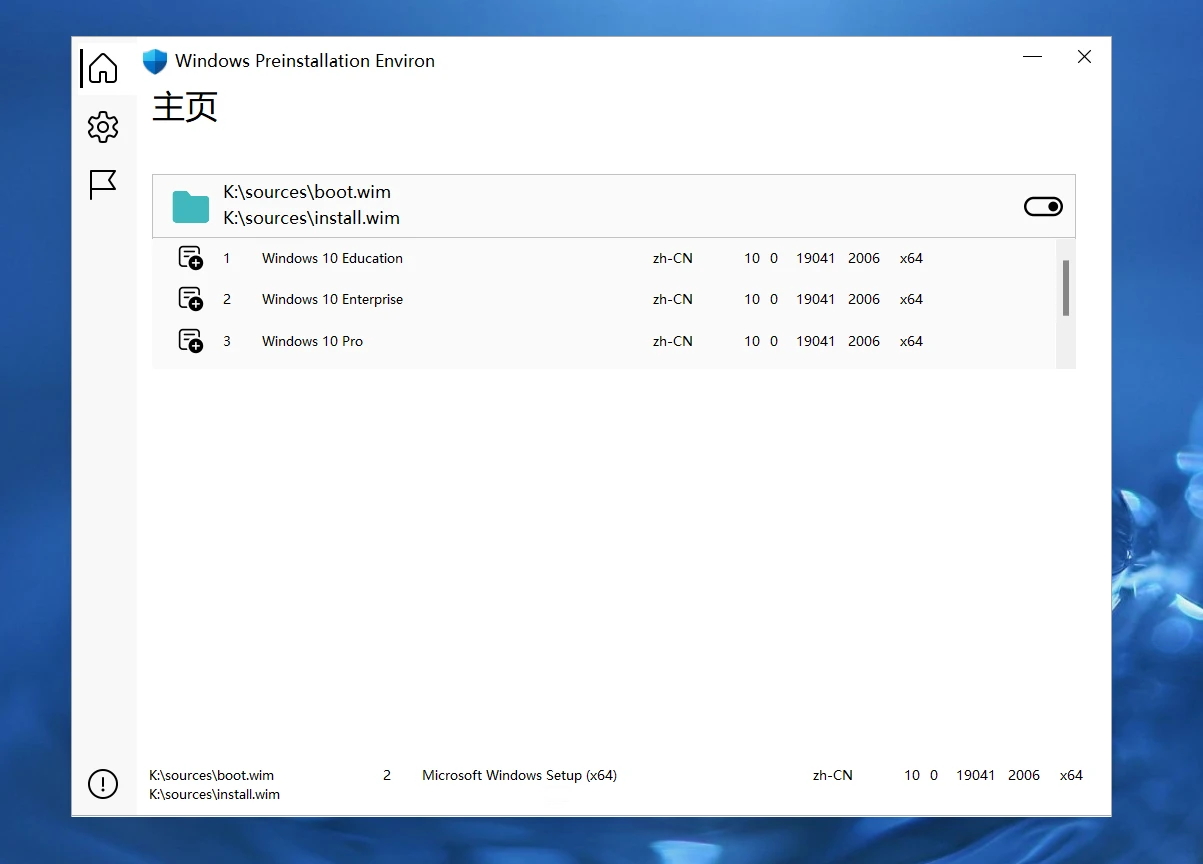The width and height of the screenshot is (1203, 864).
Task: Click x64 in the Education row
Action: pos(911,258)
